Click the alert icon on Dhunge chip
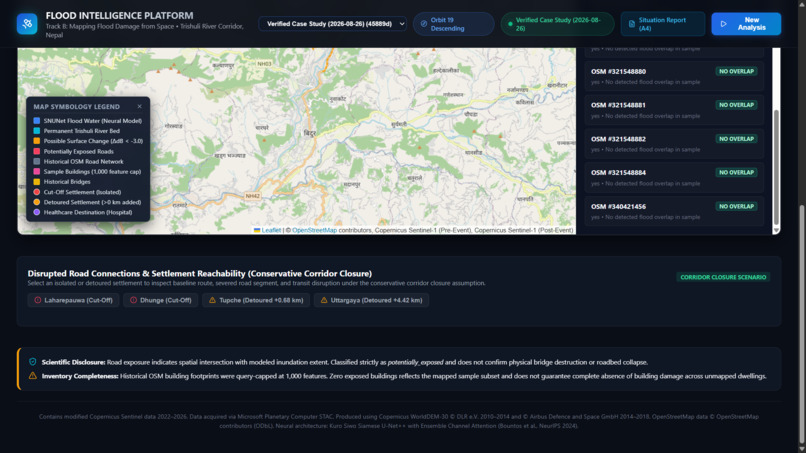806x453 pixels. click(x=133, y=300)
